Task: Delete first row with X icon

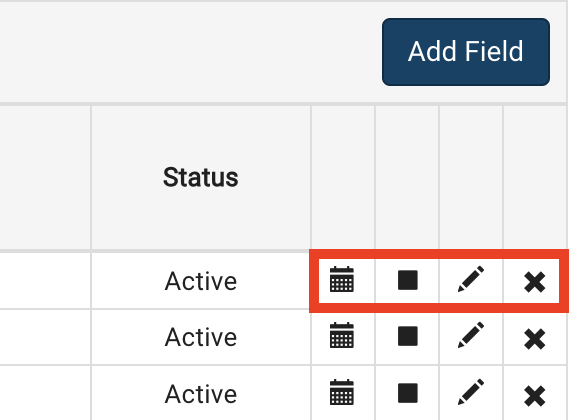Action: click(x=534, y=282)
